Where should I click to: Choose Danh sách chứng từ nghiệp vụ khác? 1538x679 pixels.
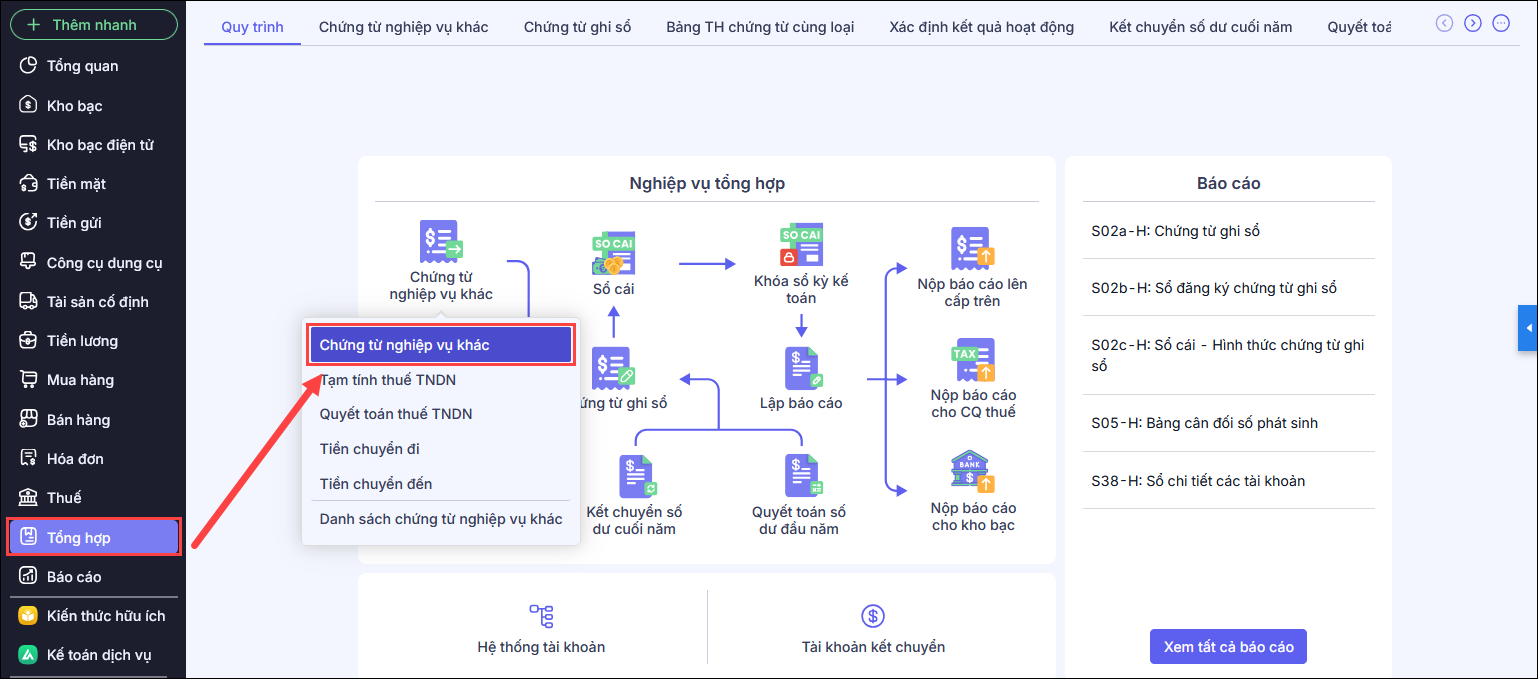441,519
